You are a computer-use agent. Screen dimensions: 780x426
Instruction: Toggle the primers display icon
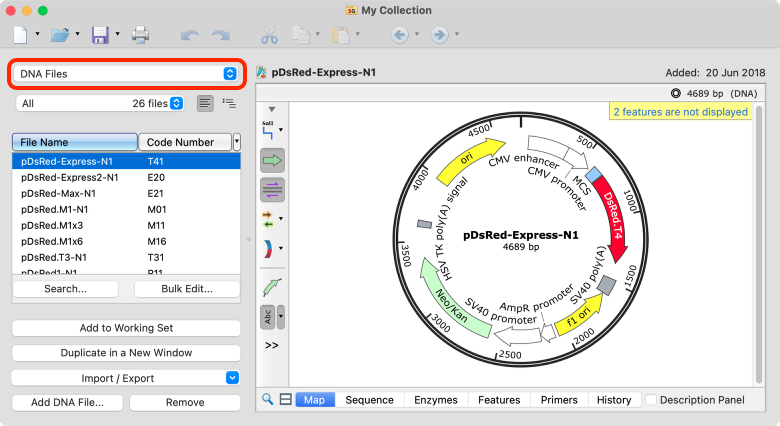point(272,190)
